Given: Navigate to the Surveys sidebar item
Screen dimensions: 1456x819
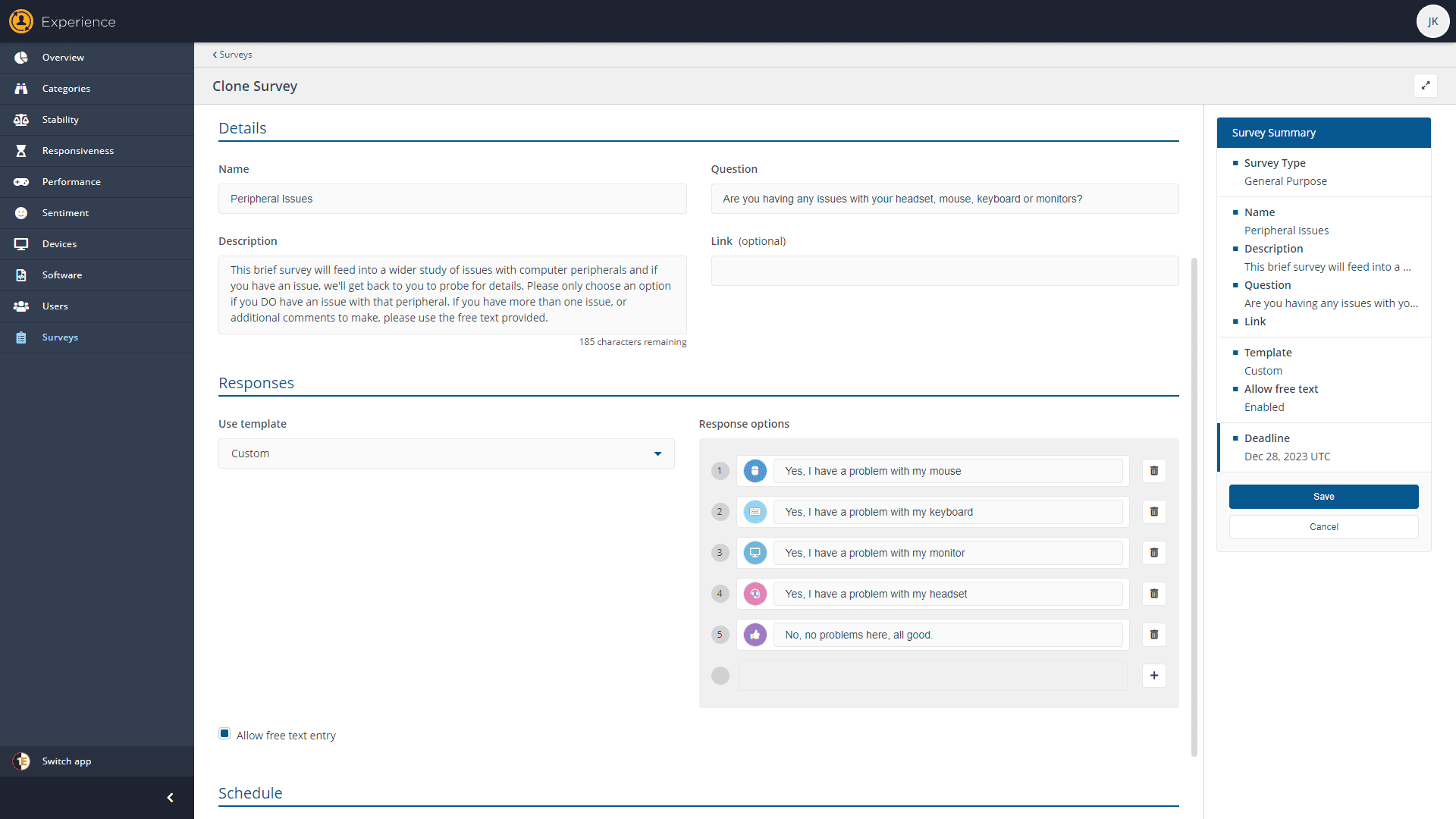Looking at the screenshot, I should (60, 337).
